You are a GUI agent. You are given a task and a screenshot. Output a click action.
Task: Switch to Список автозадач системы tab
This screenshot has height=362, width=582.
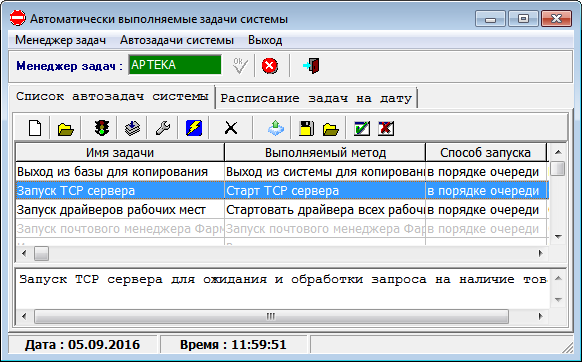112,97
